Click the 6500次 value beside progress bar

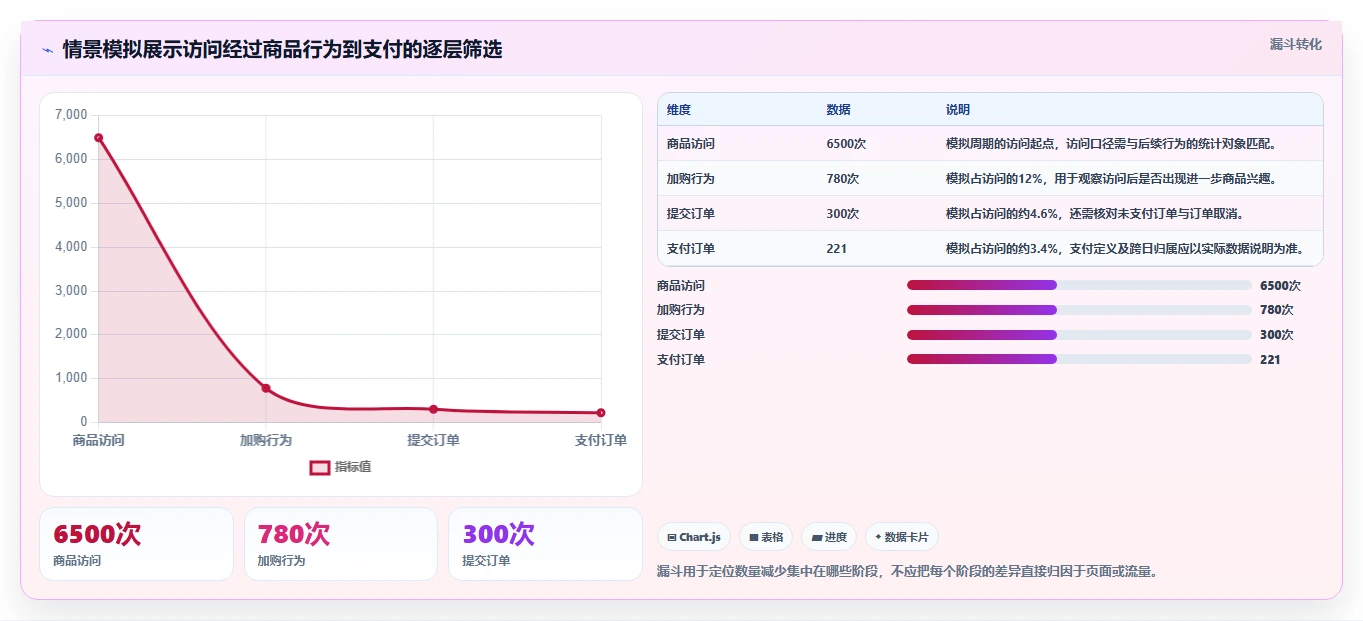coord(1280,286)
